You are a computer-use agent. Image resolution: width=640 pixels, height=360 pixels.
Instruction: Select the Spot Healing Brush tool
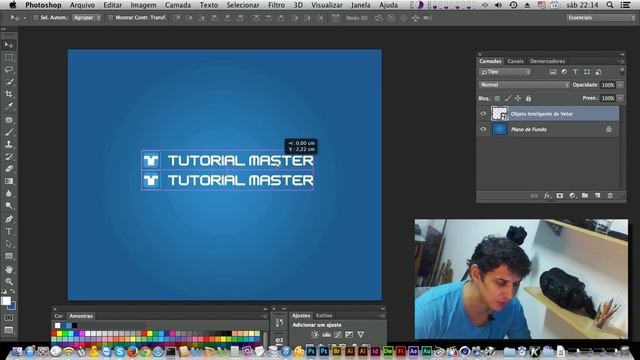point(9,120)
